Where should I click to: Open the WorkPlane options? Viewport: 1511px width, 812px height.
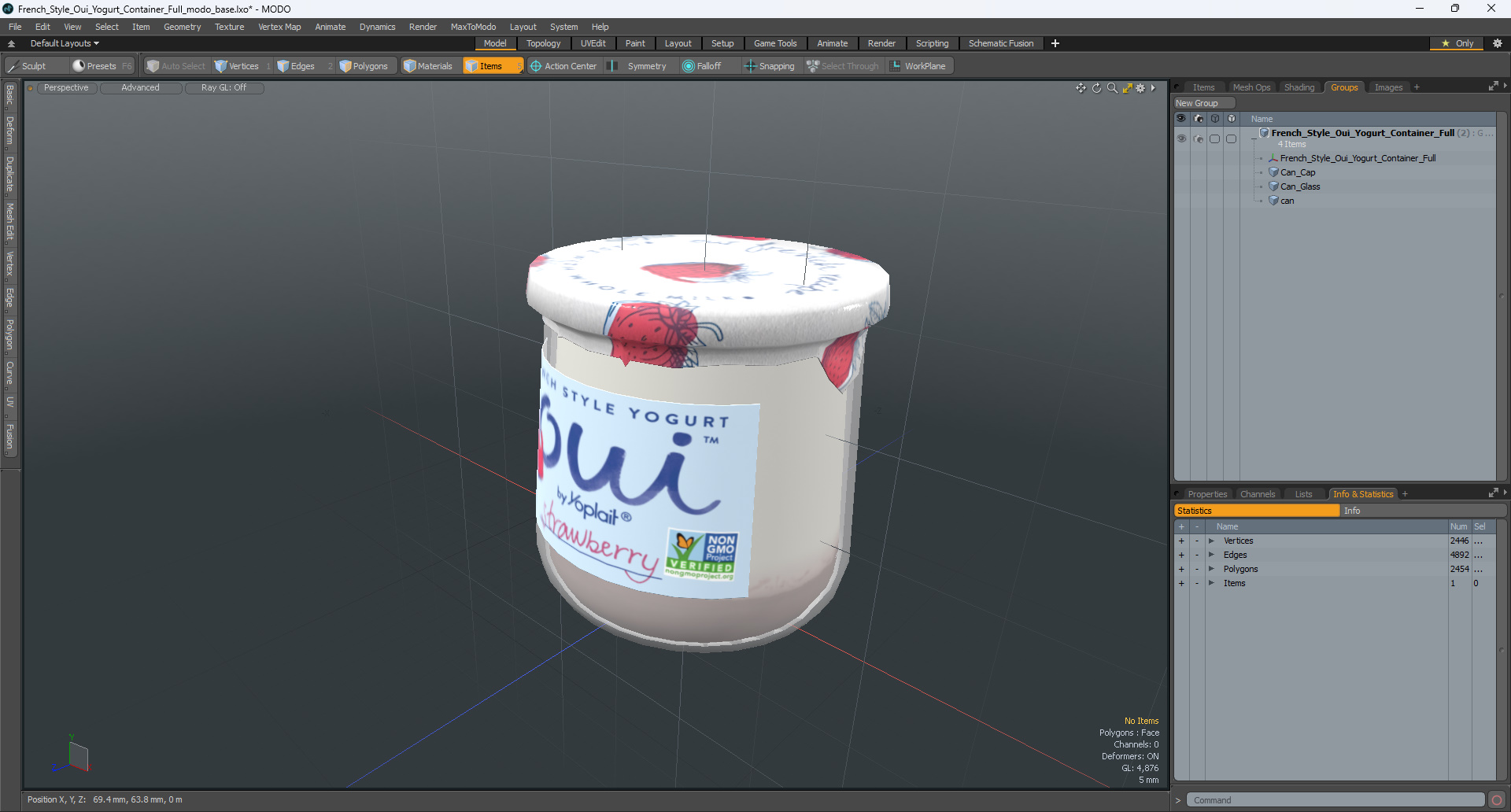[x=918, y=66]
